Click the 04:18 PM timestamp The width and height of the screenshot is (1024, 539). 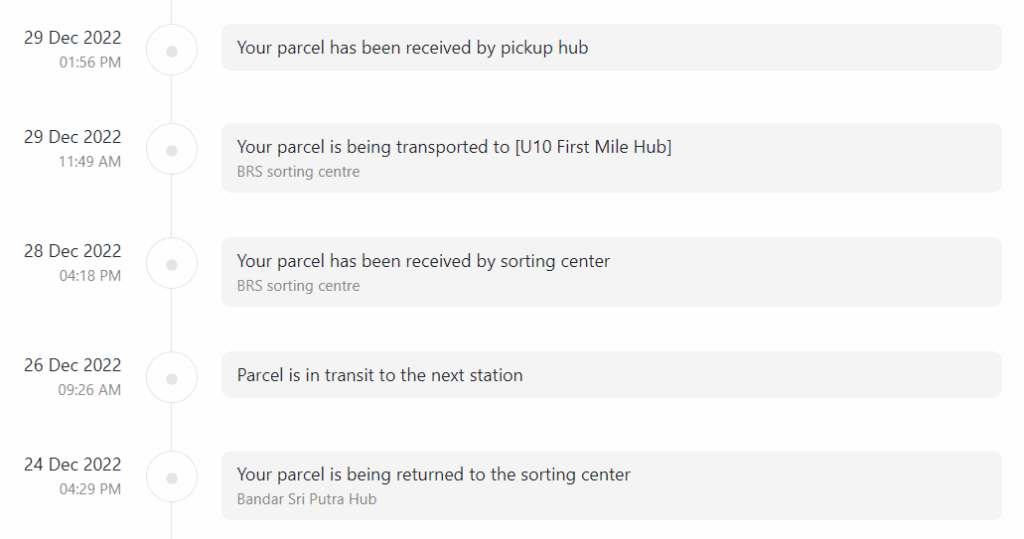(90, 276)
